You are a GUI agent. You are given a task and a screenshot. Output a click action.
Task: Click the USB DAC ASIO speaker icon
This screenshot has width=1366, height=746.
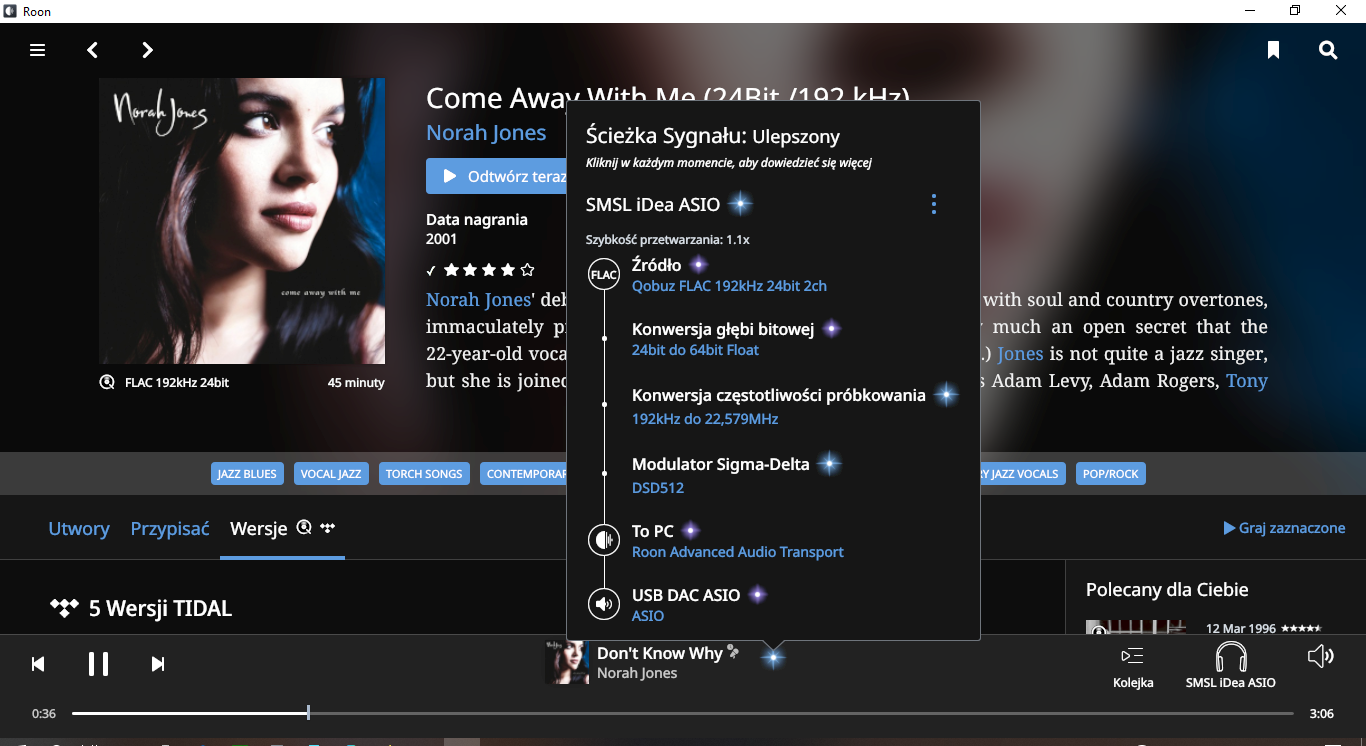(x=604, y=604)
